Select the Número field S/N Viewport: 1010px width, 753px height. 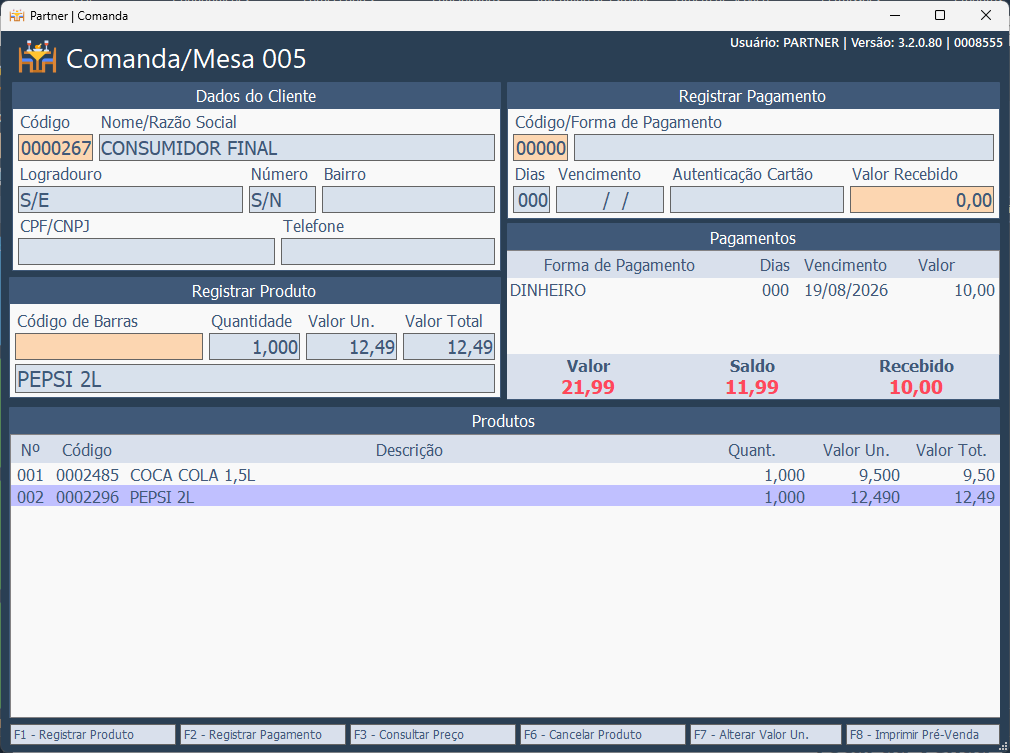coord(283,200)
